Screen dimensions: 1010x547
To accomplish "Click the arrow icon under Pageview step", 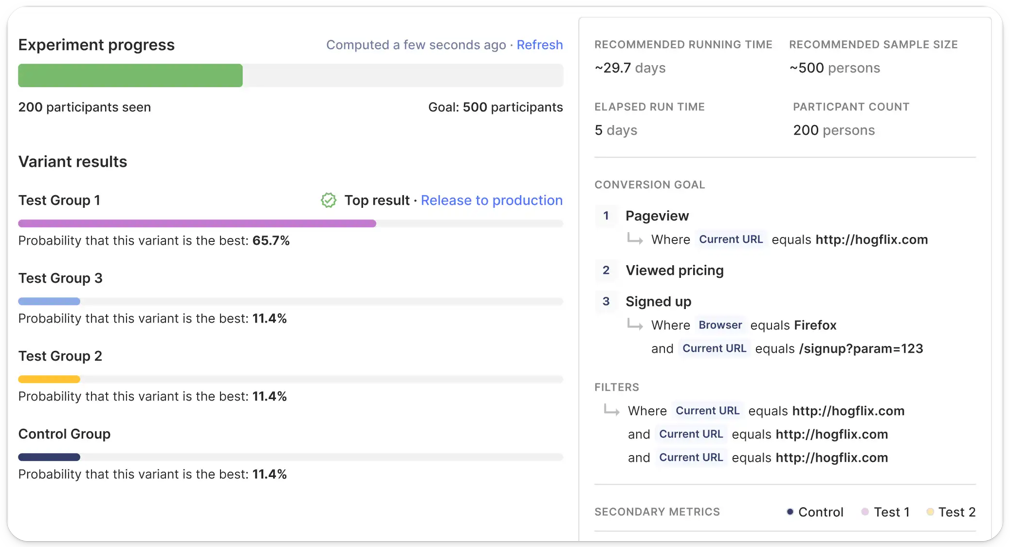I will [634, 239].
